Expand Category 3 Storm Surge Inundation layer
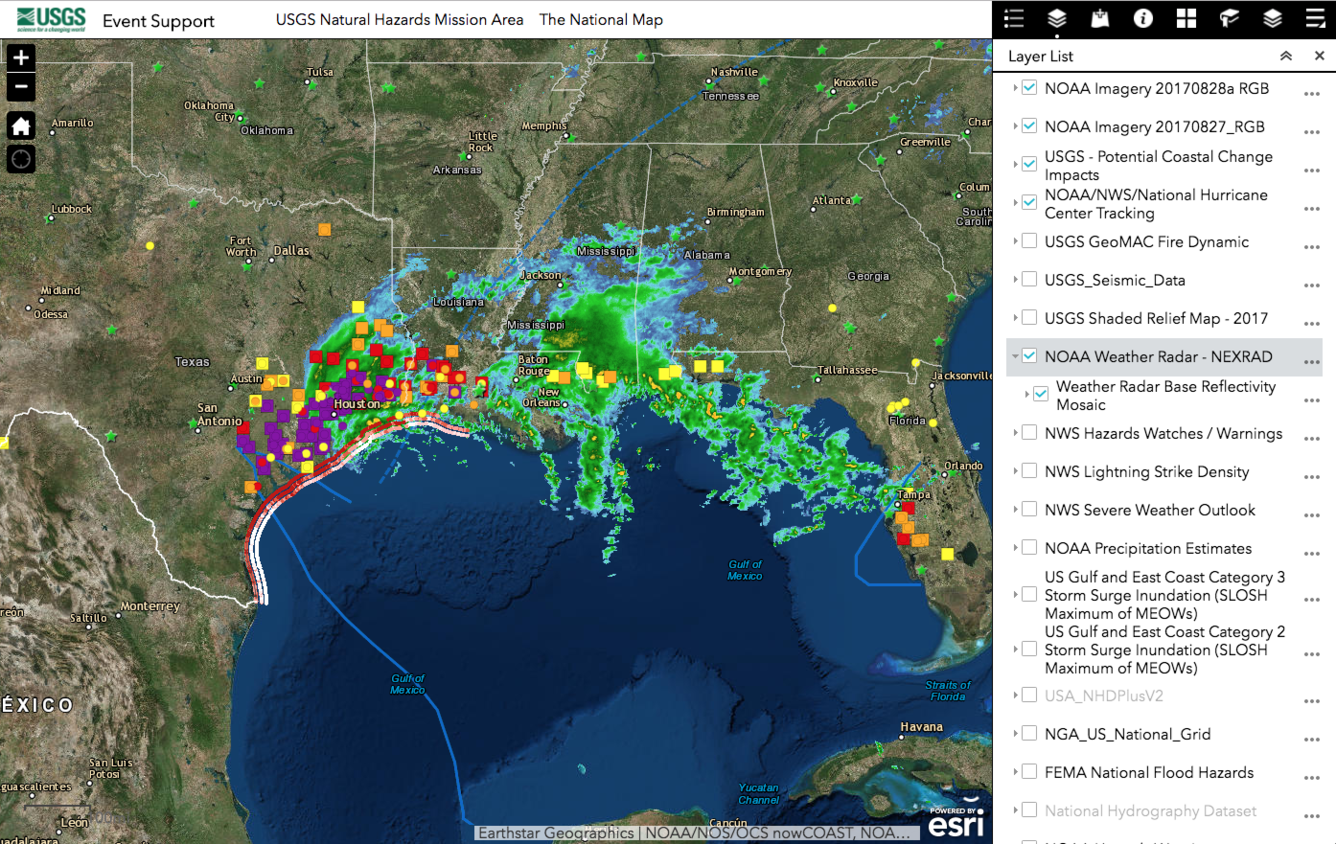The image size is (1336, 844). coord(1015,594)
